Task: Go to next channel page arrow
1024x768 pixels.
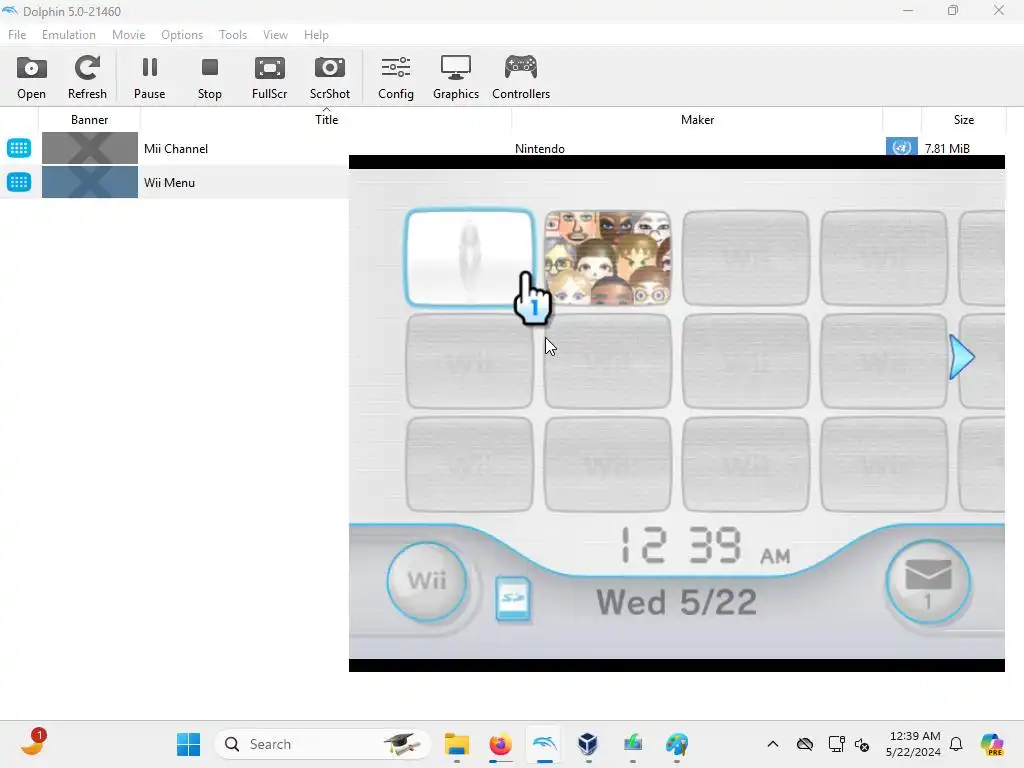Action: coord(961,357)
